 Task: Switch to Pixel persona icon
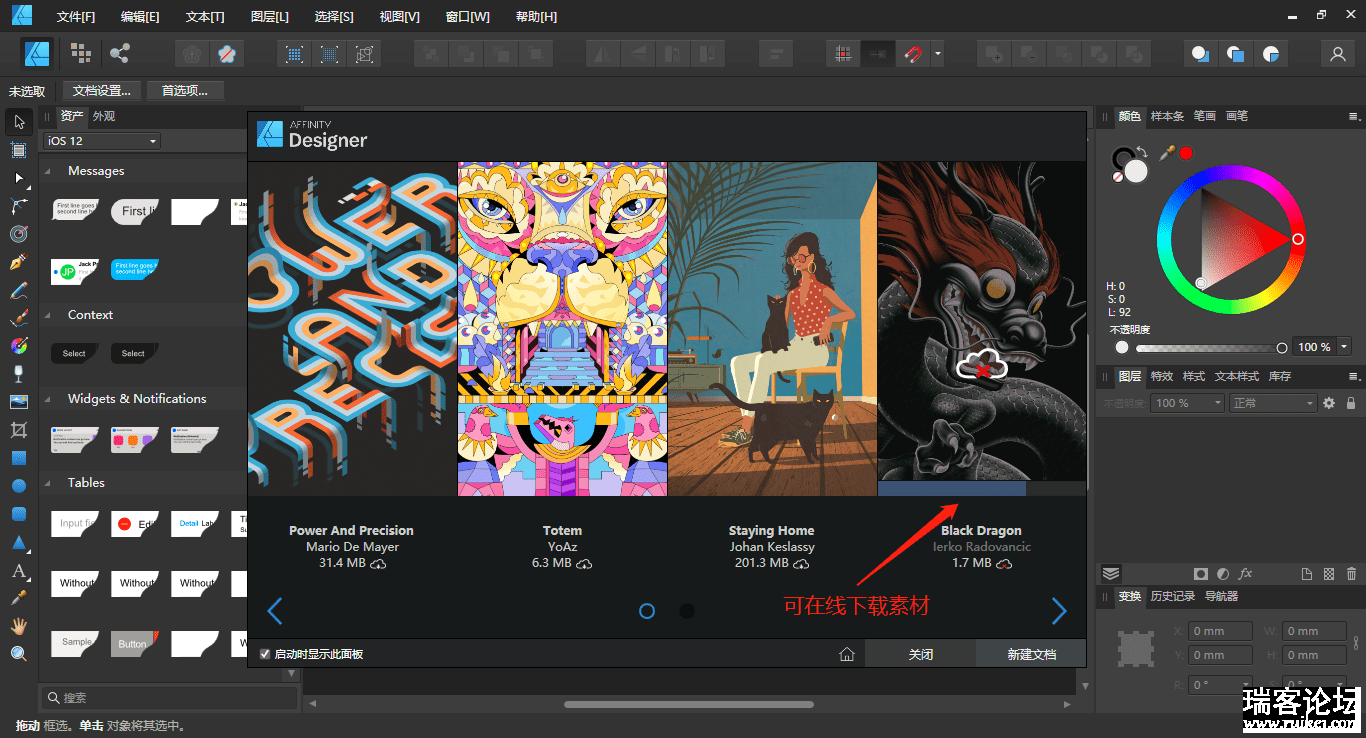coord(81,54)
